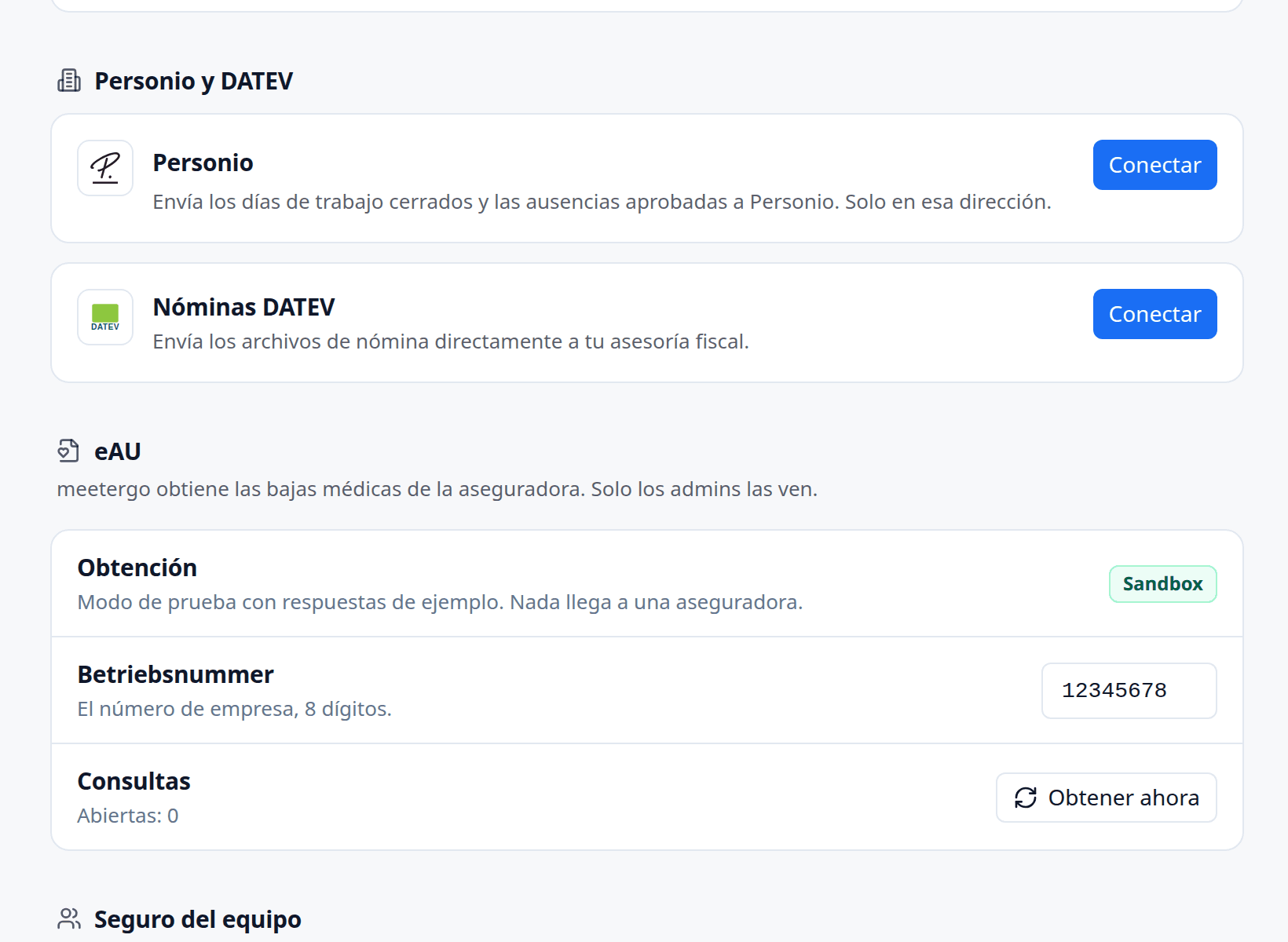
Task: Click the eAU section heading
Action: 118,451
